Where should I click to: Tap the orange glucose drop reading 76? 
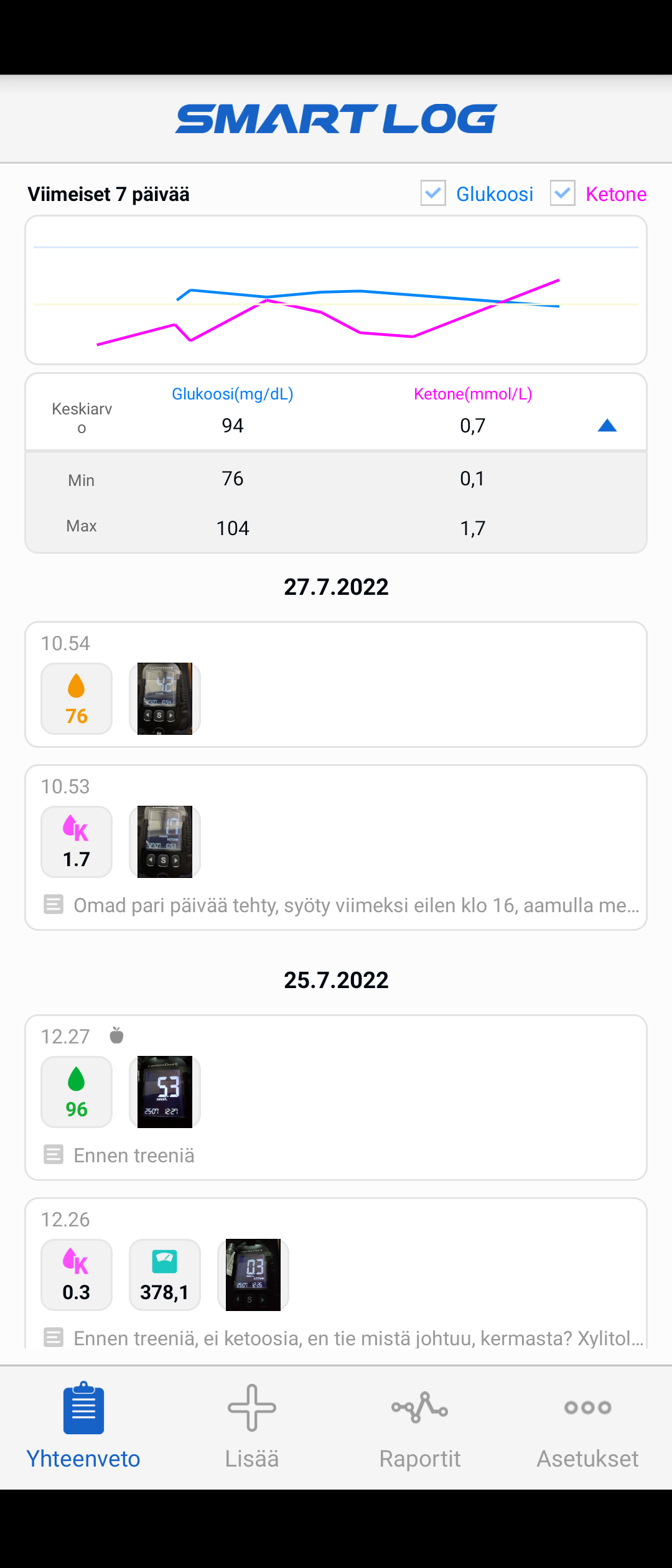pyautogui.click(x=77, y=699)
